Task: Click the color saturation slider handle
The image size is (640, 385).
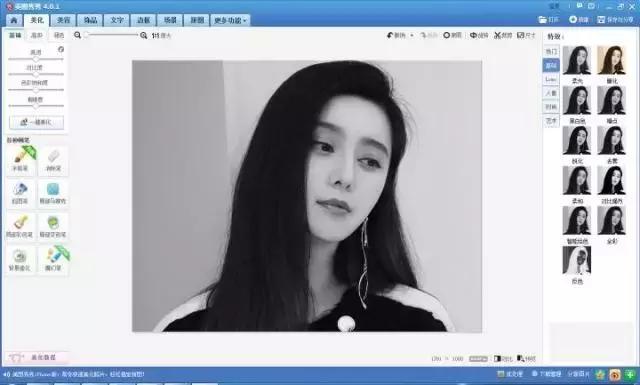Action: [36, 90]
